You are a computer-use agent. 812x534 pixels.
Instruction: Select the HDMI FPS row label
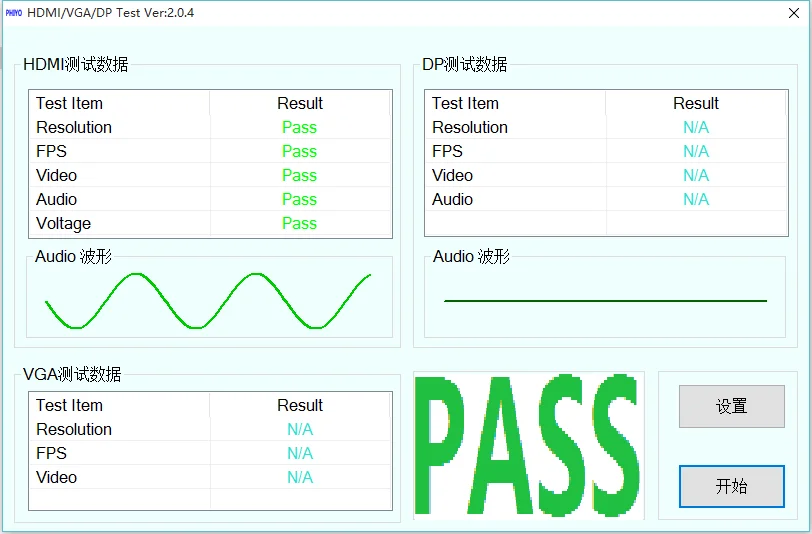[51, 151]
